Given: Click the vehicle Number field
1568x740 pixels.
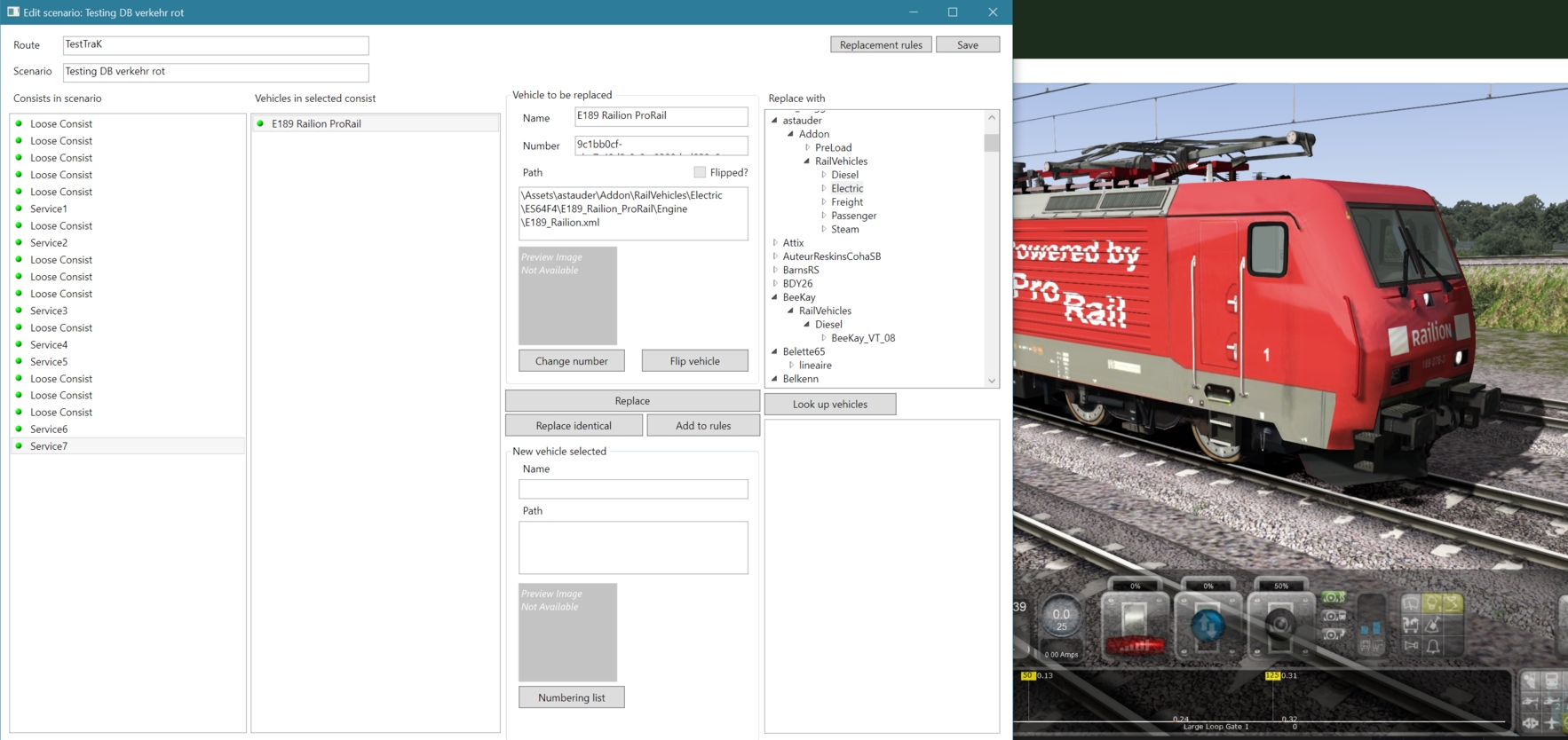Looking at the screenshot, I should tap(661, 145).
